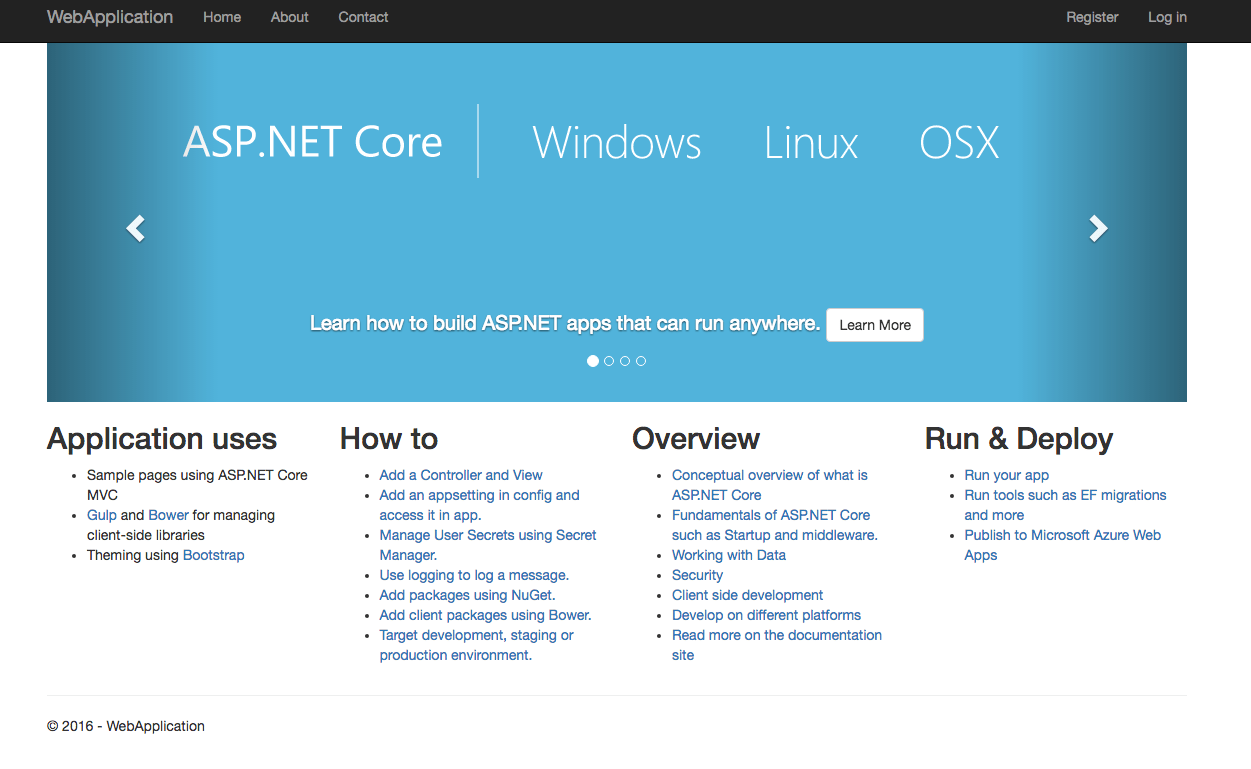Click Sample pages using ASP.NET Core MVC
The height and width of the screenshot is (769, 1251).
point(197,485)
